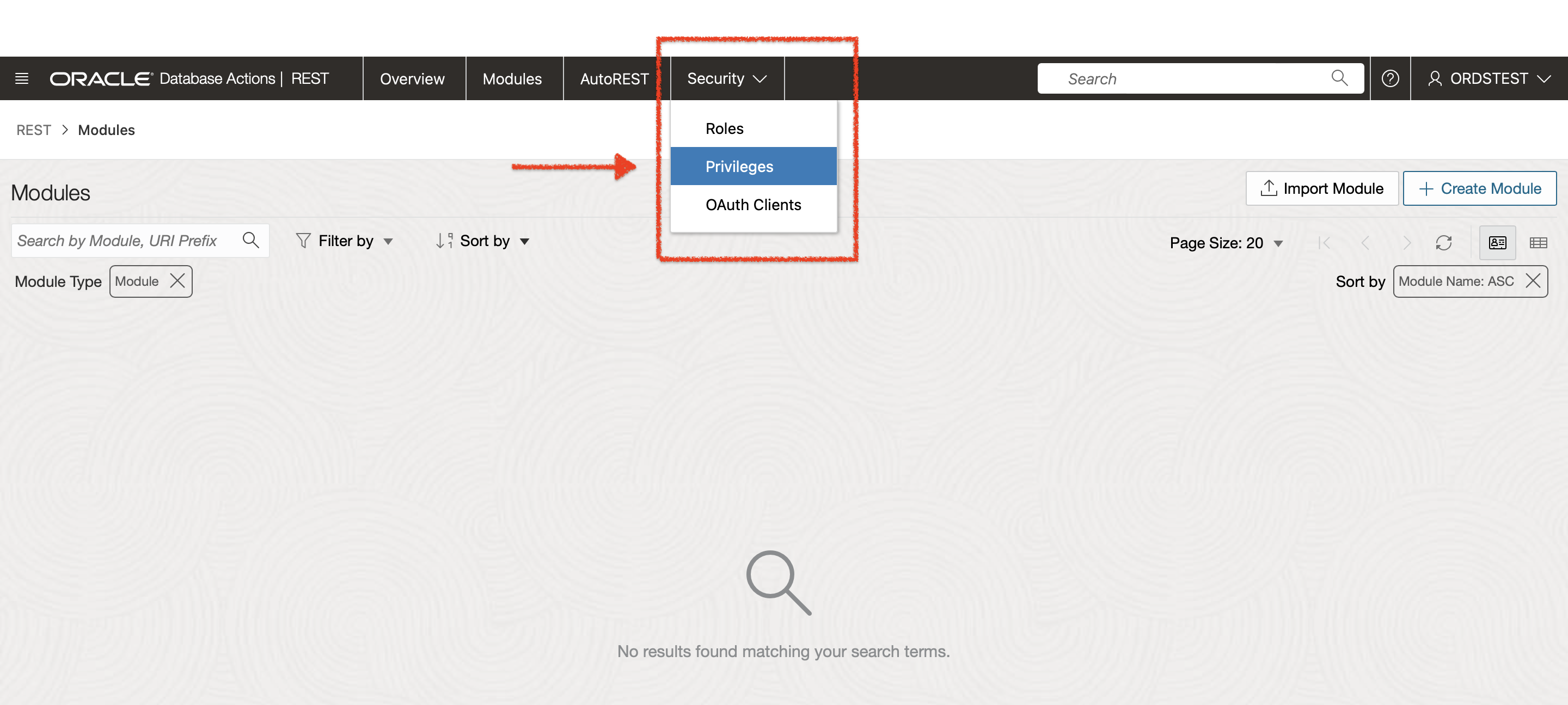Click the help question mark icon

click(x=1391, y=78)
